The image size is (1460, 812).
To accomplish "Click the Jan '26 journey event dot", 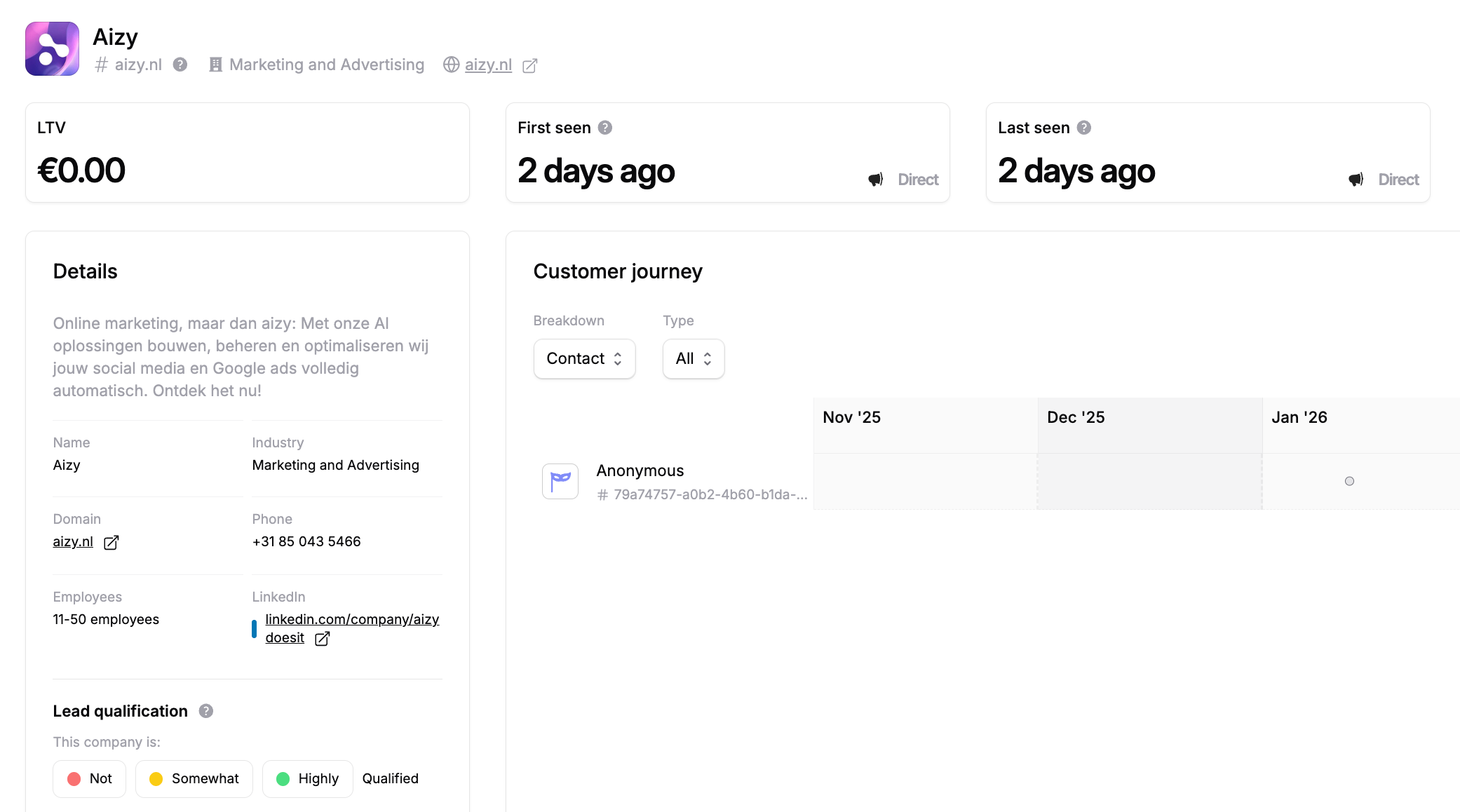I will (1349, 481).
